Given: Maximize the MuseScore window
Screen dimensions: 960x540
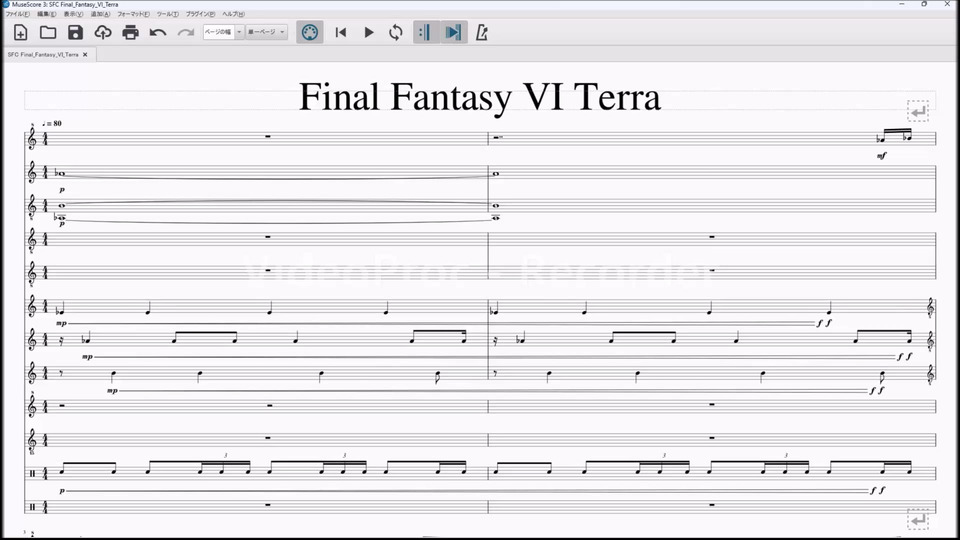Looking at the screenshot, I should point(924,4).
